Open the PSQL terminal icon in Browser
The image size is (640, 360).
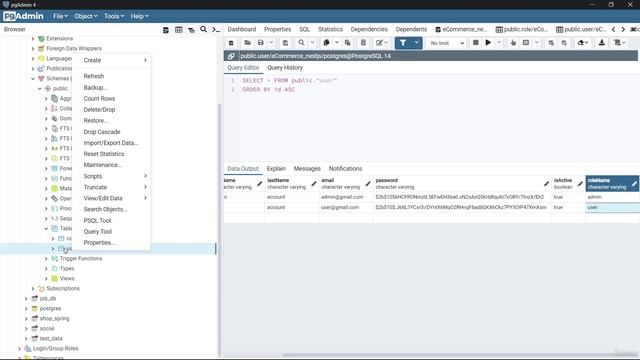pyautogui.click(x=216, y=30)
